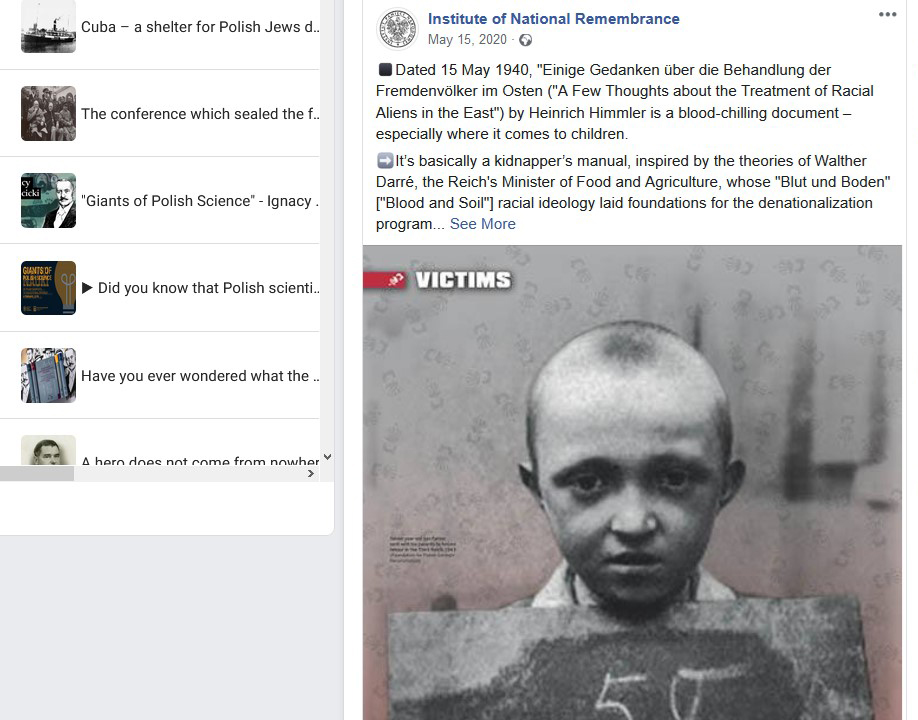Open the conference group photo thumbnail
Screen dimensions: 918x720
49,114
